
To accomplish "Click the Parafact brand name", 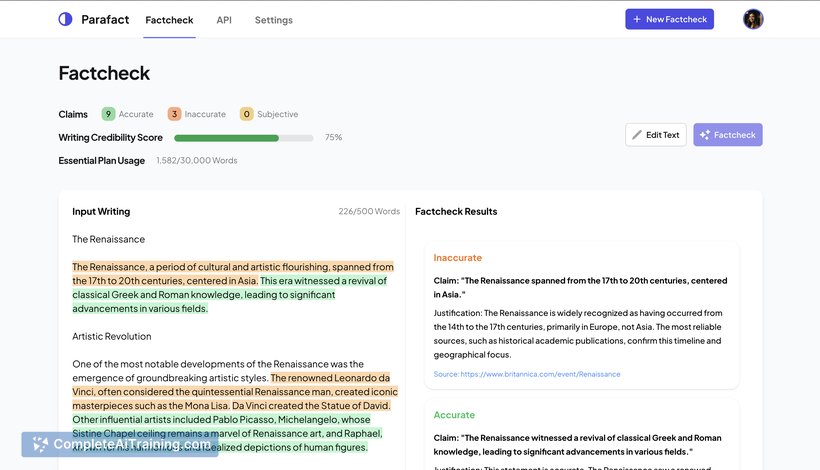I will click(x=105, y=19).
